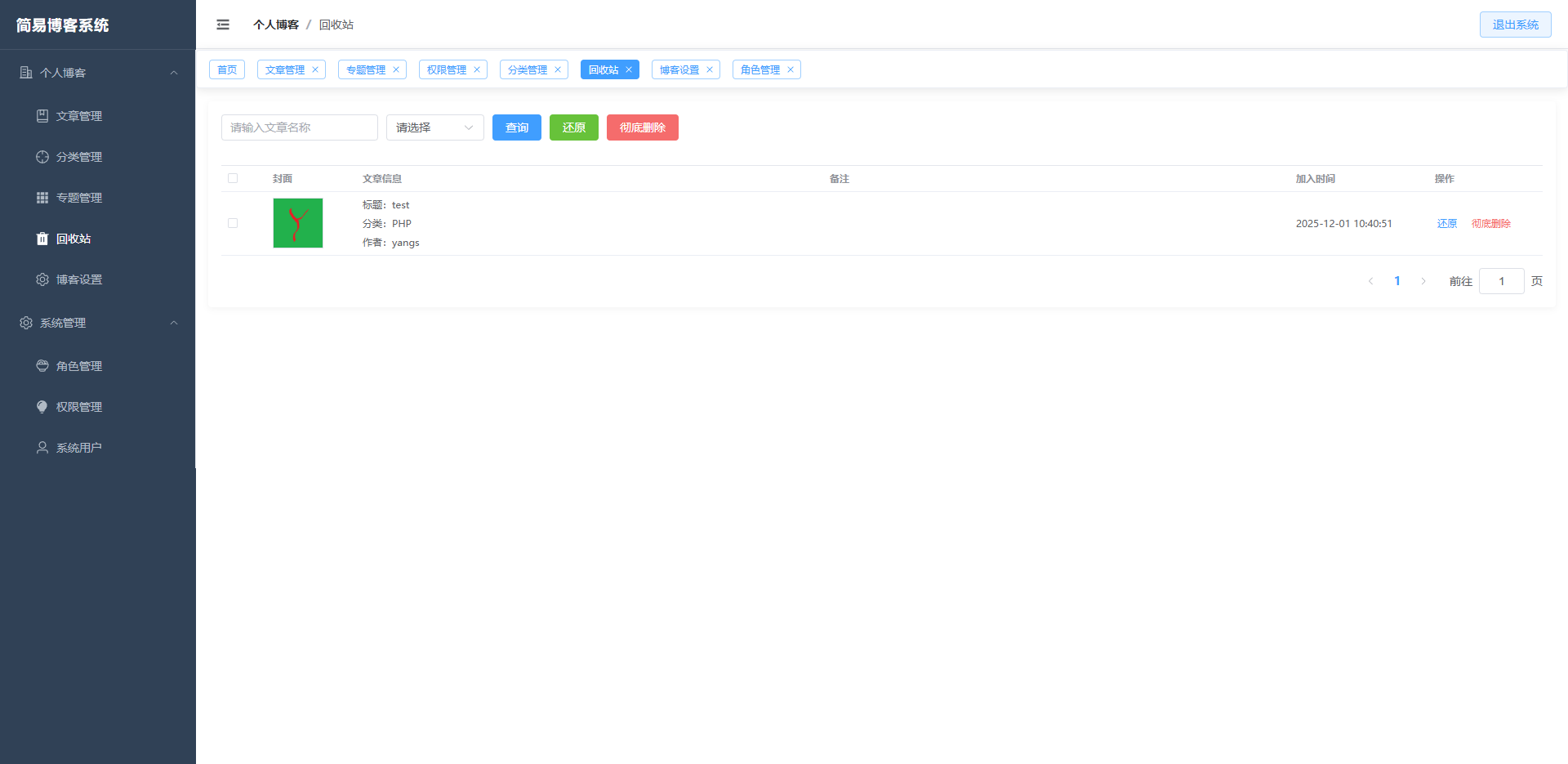Click the 文章信息 column header
The image size is (1568, 764).
(x=382, y=178)
